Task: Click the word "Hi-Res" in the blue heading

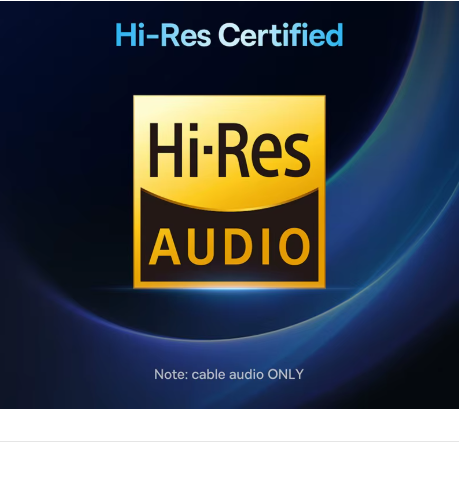Action: point(163,35)
